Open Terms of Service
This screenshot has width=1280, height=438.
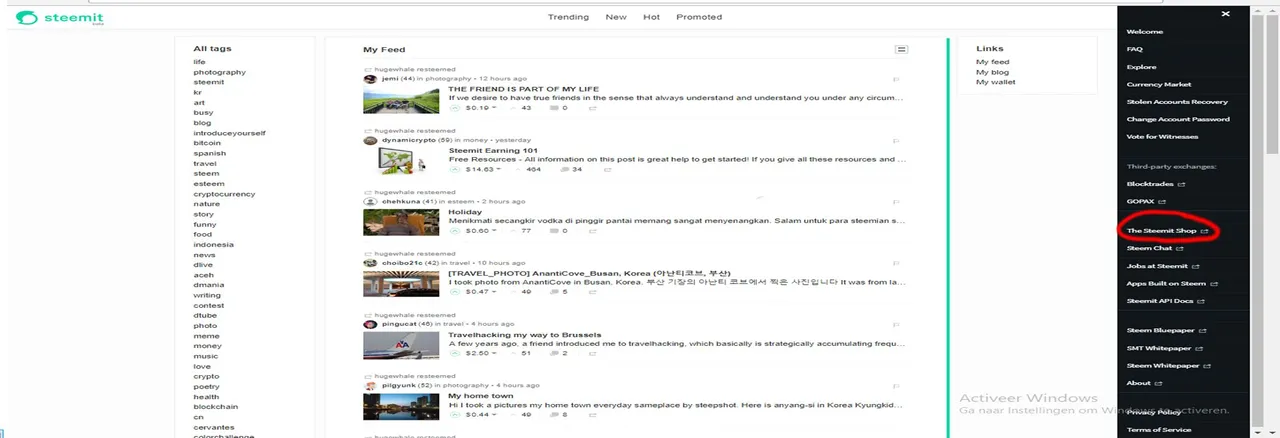(1158, 430)
